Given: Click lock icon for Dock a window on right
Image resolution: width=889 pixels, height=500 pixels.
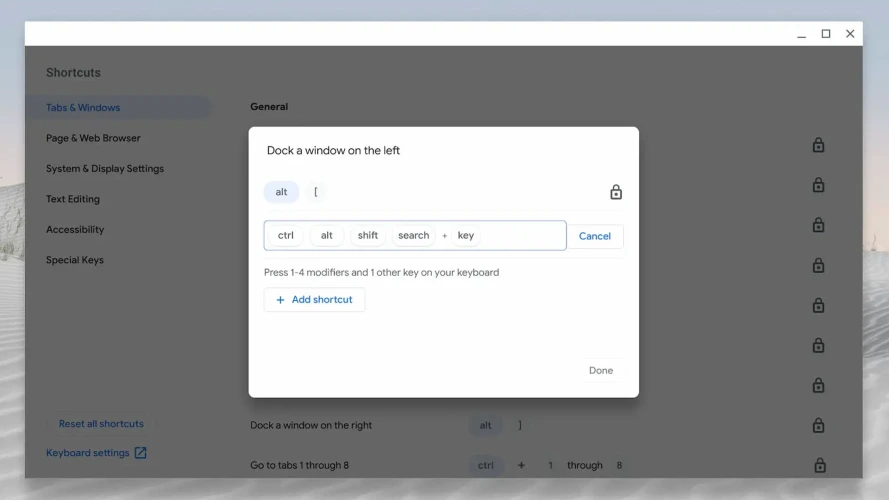Looking at the screenshot, I should (818, 425).
